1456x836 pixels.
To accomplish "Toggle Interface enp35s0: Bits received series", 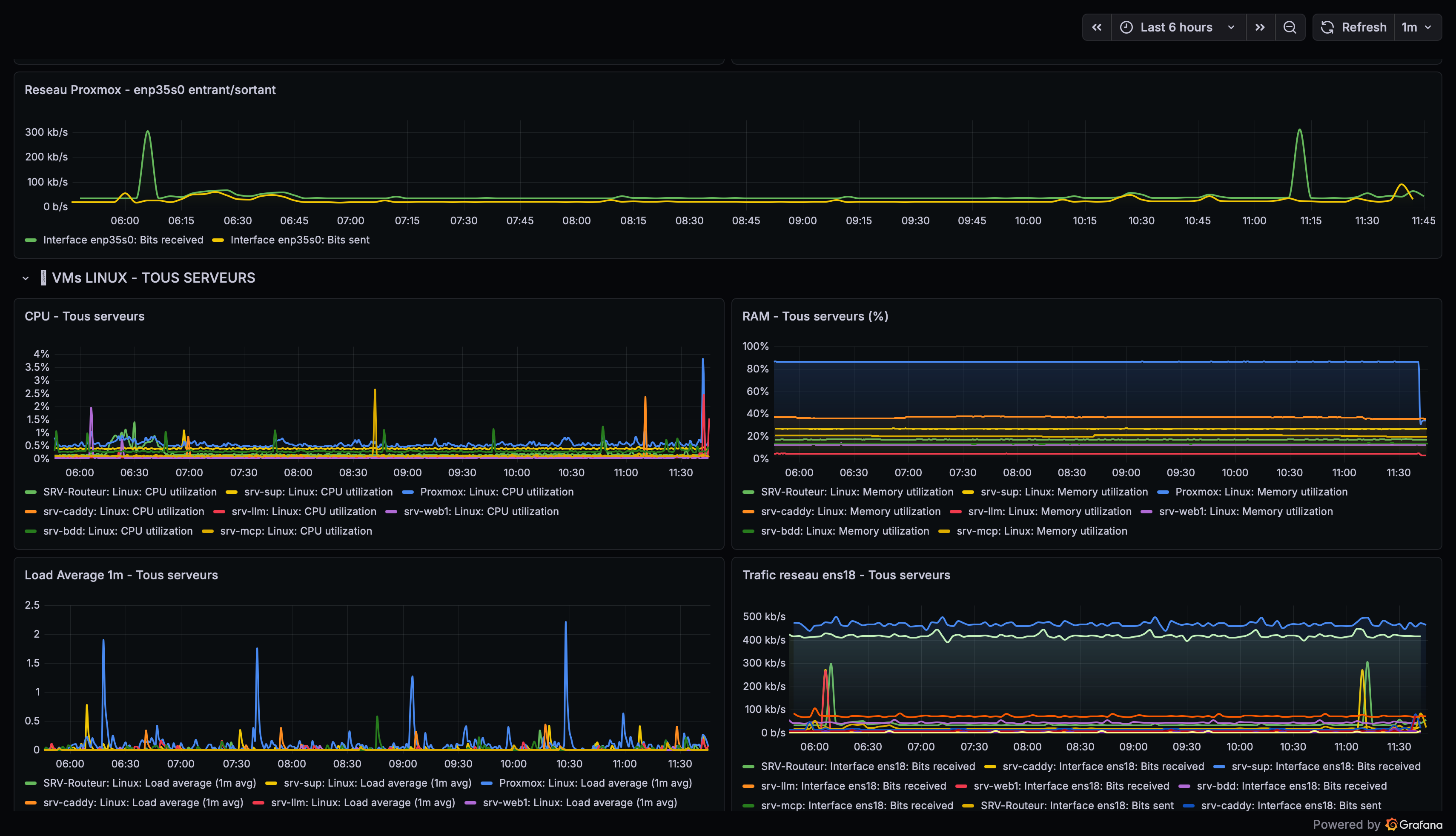I will coord(123,240).
